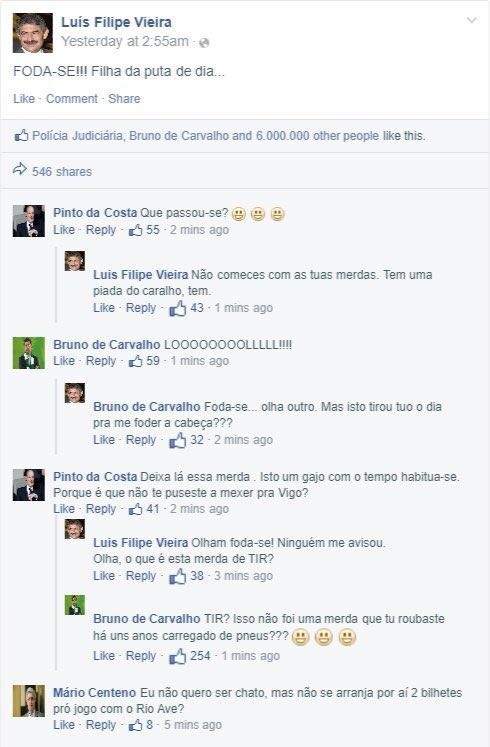The image size is (490, 747).
Task: Click the thumbs-up icon beside Polícia Judiciária
Action: (x=21, y=135)
